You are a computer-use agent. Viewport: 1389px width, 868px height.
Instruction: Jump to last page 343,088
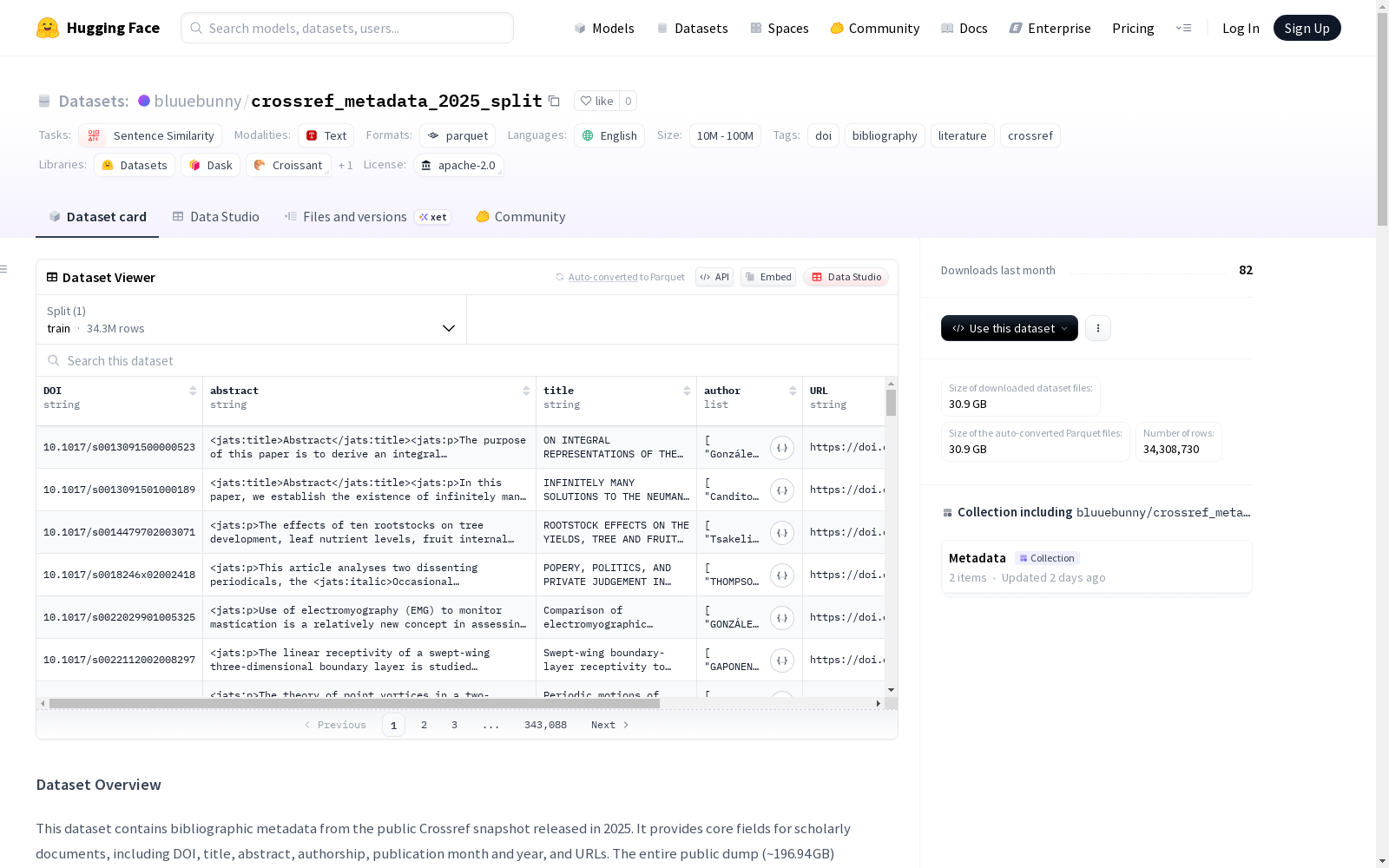point(545,725)
